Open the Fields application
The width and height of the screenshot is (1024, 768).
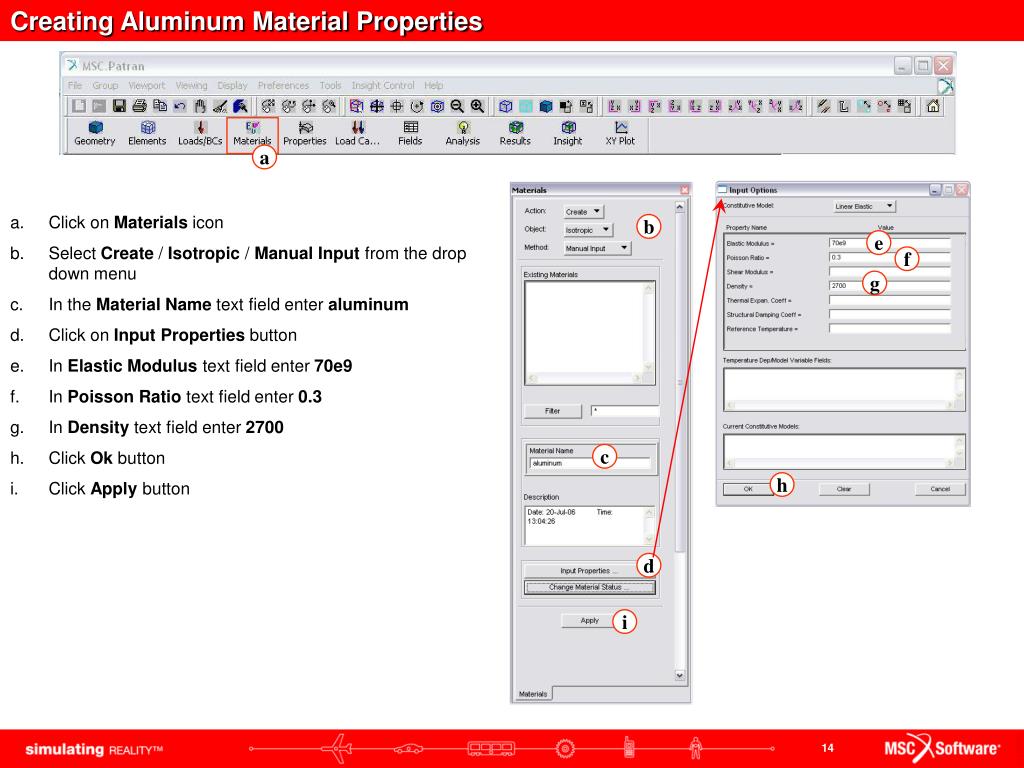pos(410,133)
